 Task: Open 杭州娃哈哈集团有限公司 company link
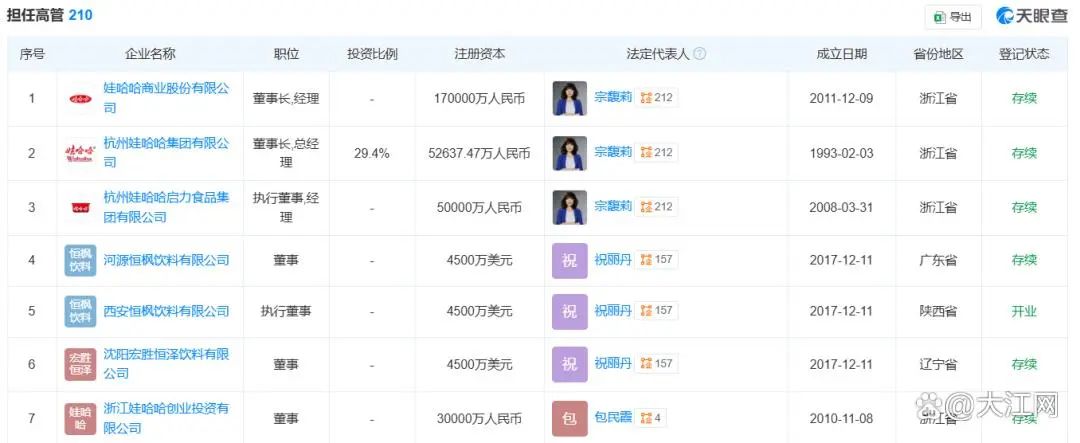click(x=166, y=152)
